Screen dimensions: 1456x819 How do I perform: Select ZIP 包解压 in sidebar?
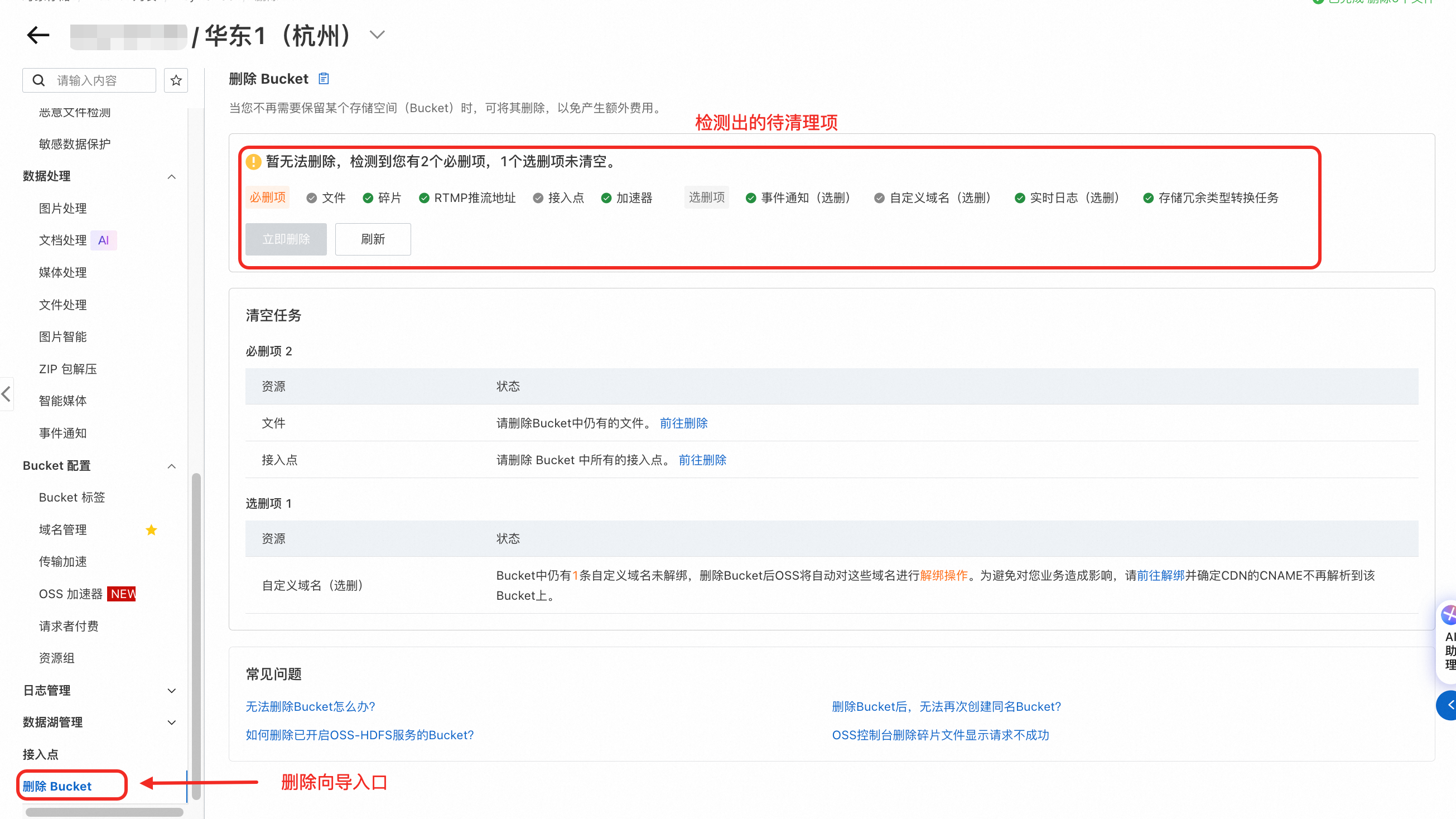click(68, 369)
